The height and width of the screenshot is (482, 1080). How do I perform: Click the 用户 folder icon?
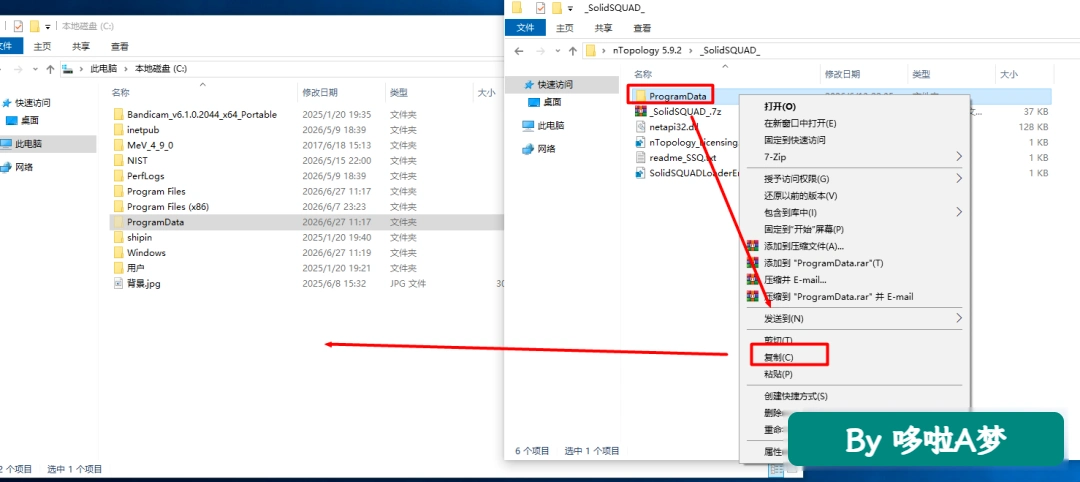118,268
